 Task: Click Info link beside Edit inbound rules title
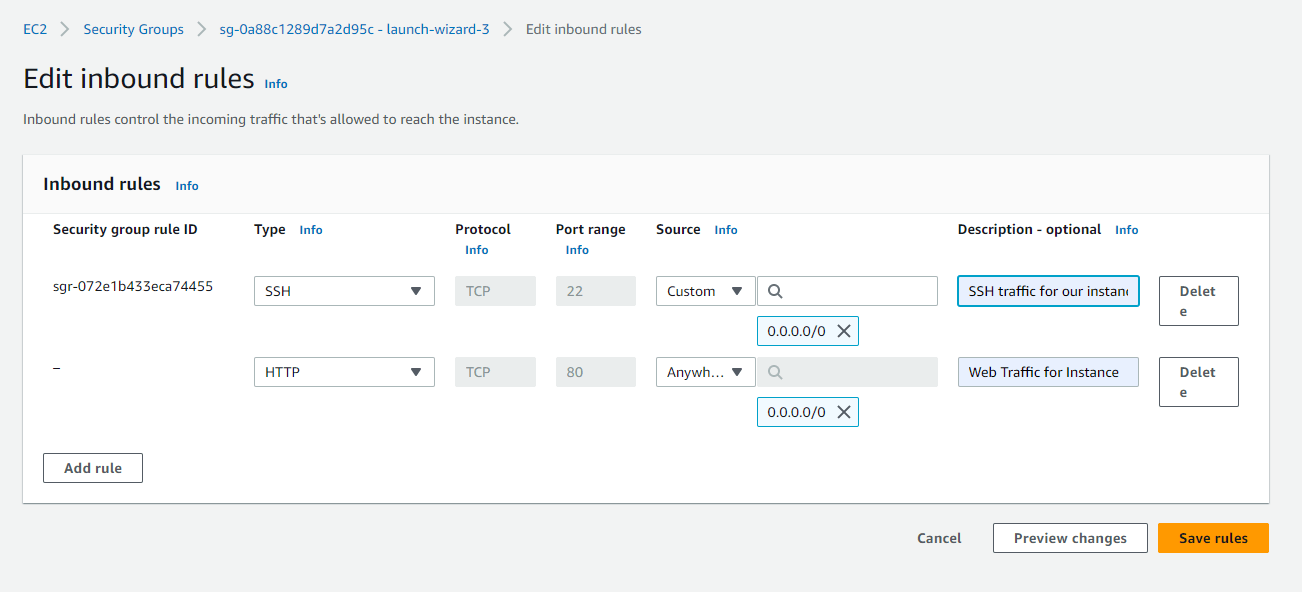pos(276,84)
